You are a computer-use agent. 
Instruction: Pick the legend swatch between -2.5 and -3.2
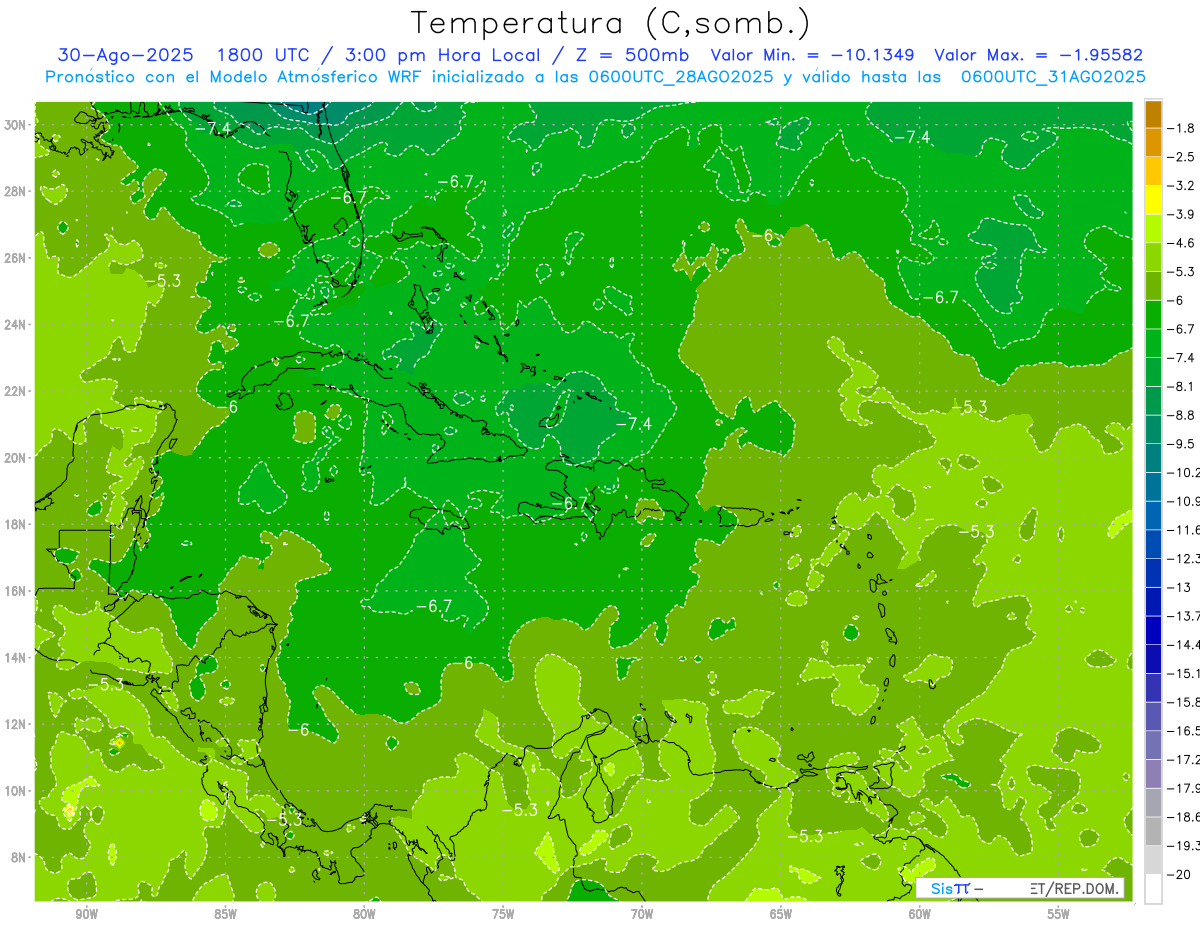pyautogui.click(x=1153, y=171)
